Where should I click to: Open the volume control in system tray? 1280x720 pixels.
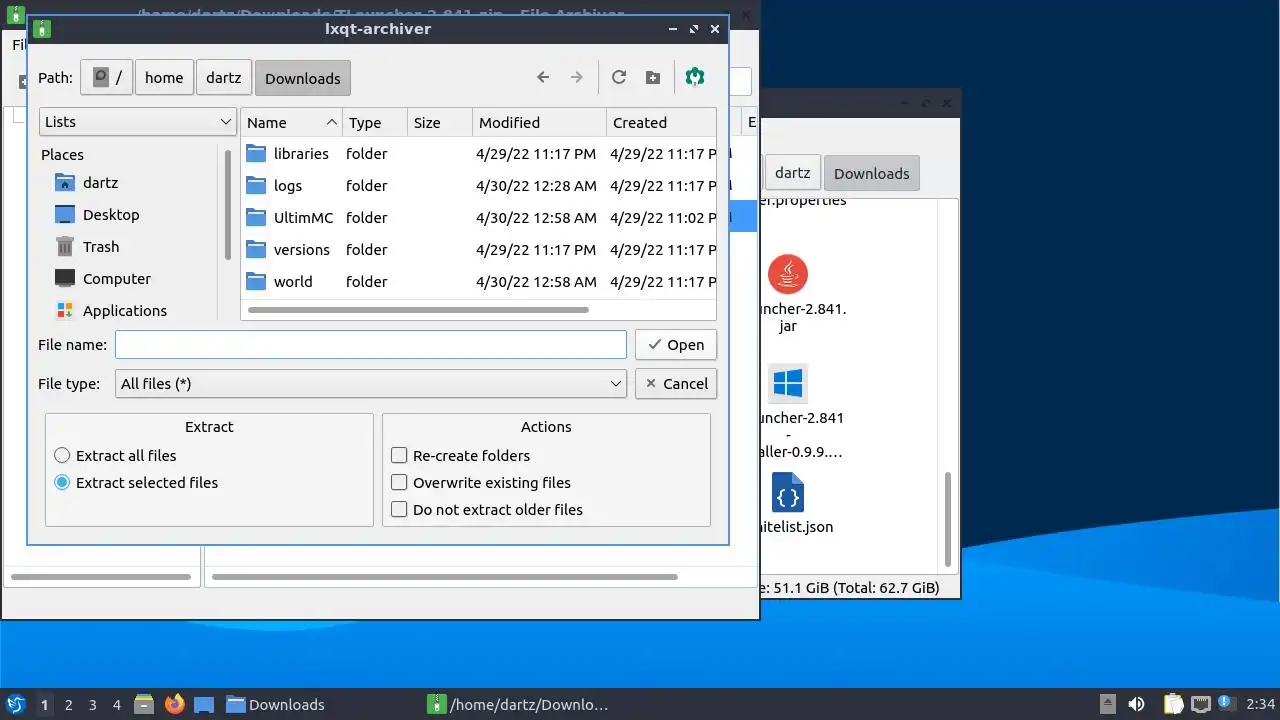[1136, 704]
